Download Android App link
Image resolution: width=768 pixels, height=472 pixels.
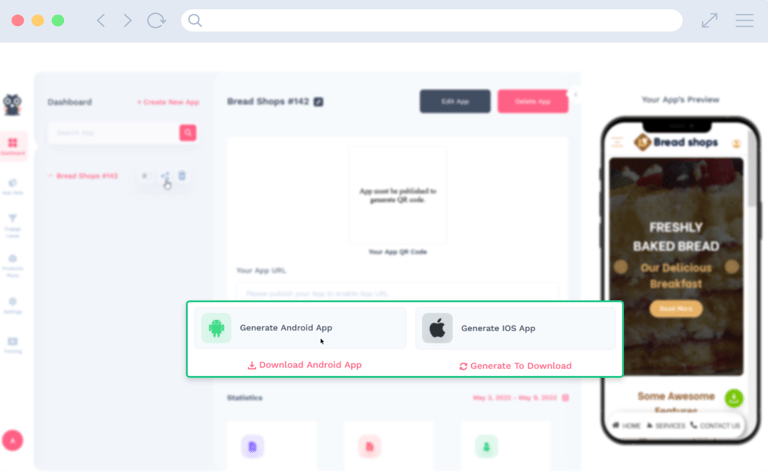305,365
